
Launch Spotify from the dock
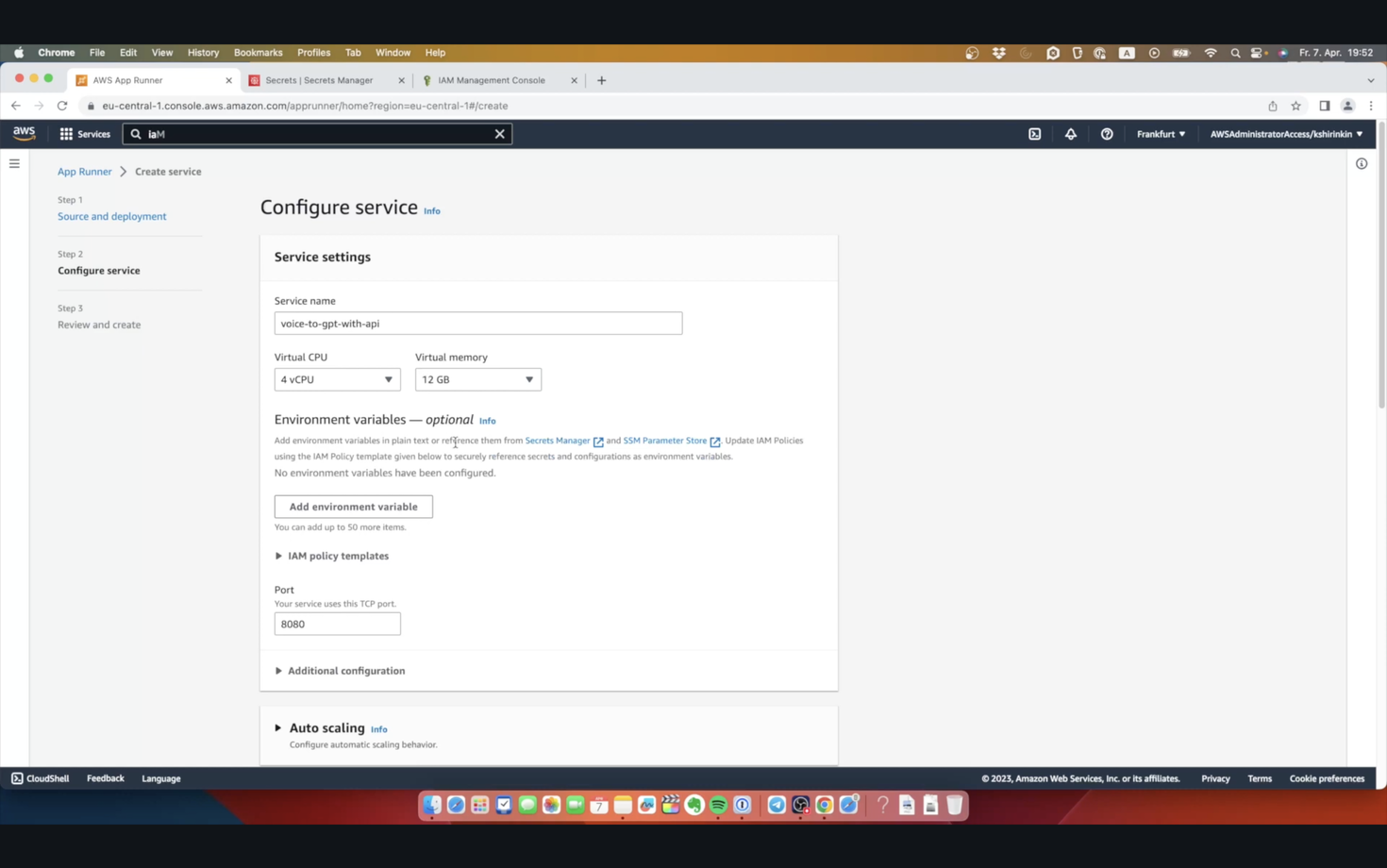(718, 805)
